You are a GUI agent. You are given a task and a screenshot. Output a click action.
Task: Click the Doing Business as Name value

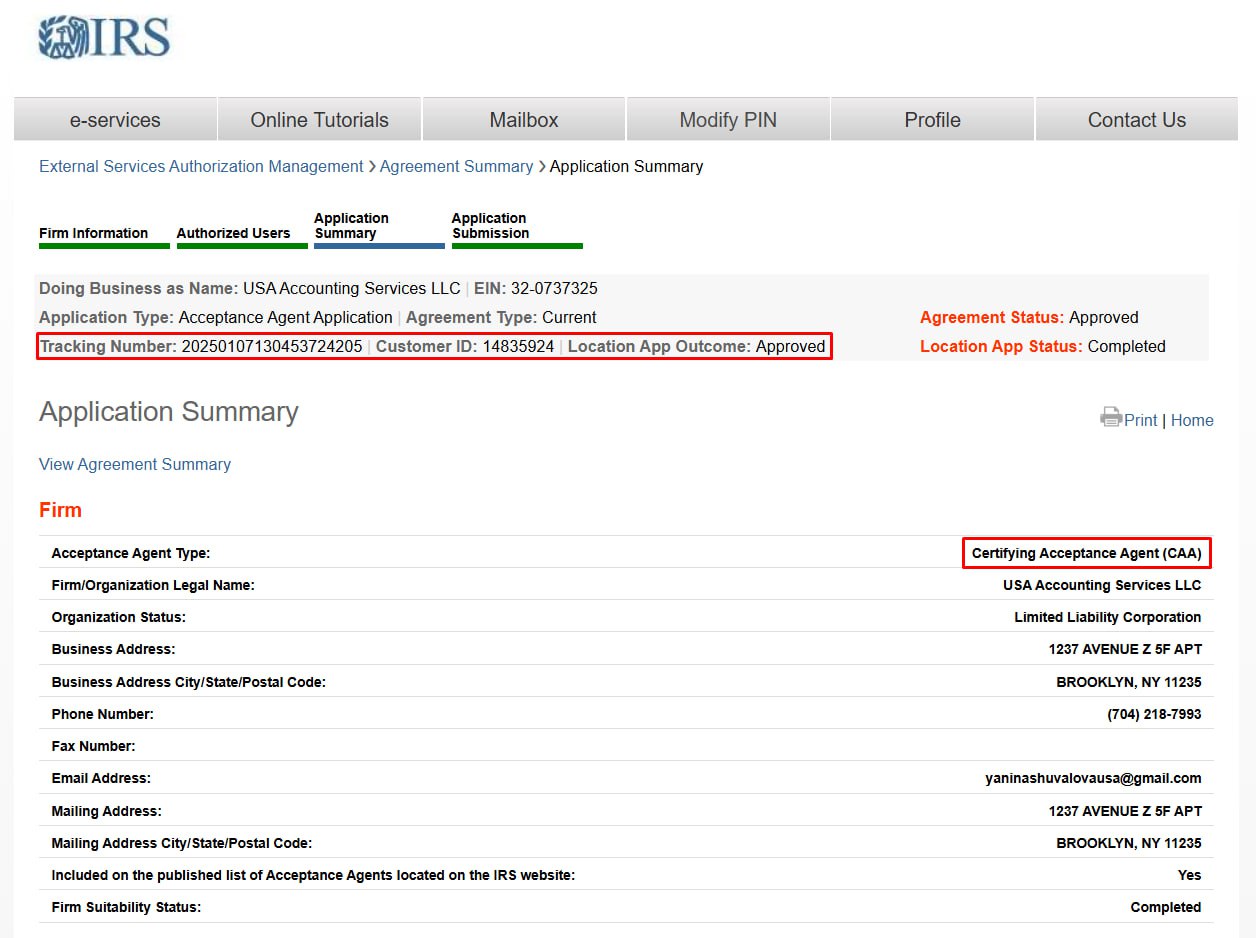(351, 288)
